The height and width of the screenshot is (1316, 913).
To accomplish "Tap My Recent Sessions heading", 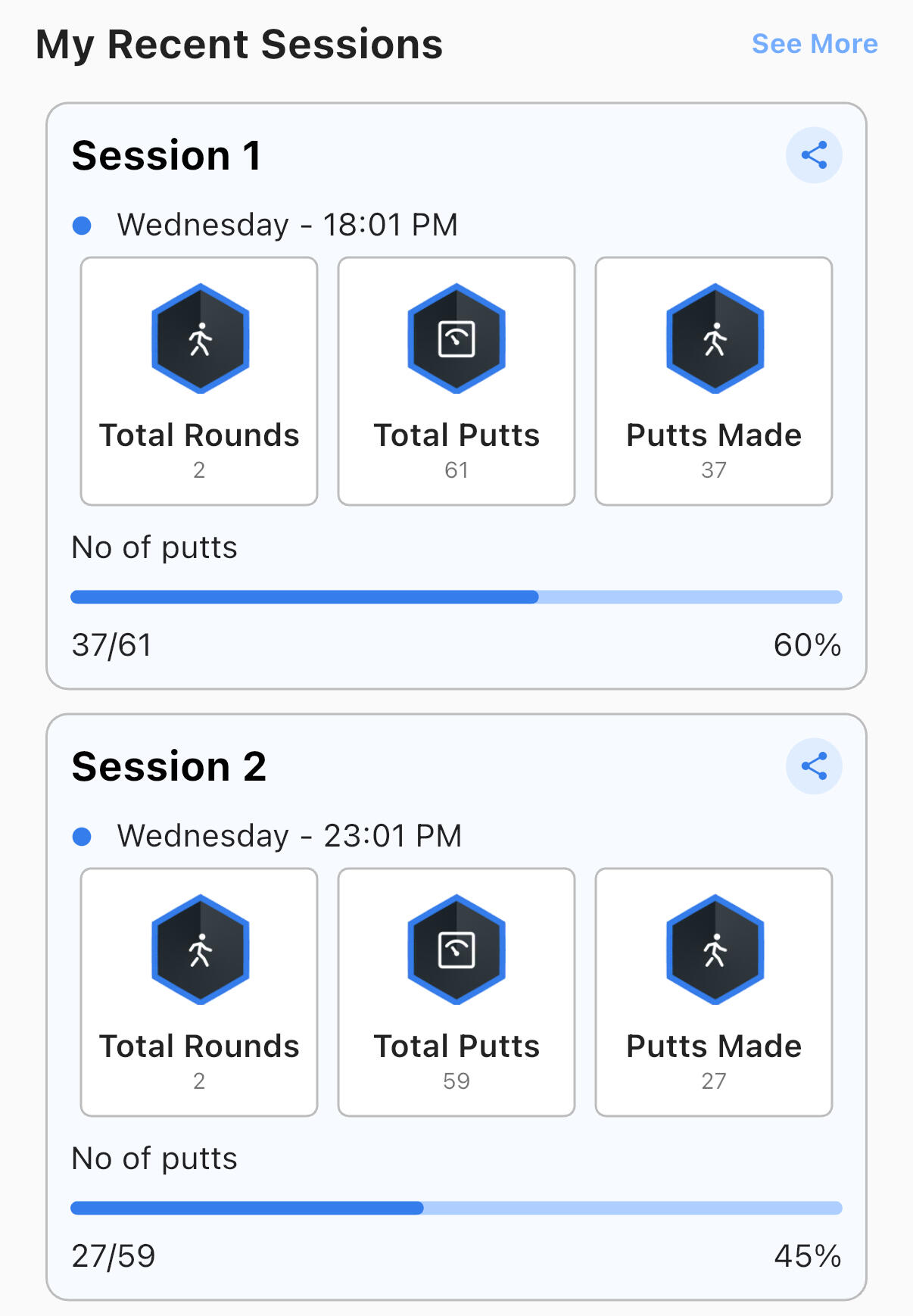I will click(239, 45).
